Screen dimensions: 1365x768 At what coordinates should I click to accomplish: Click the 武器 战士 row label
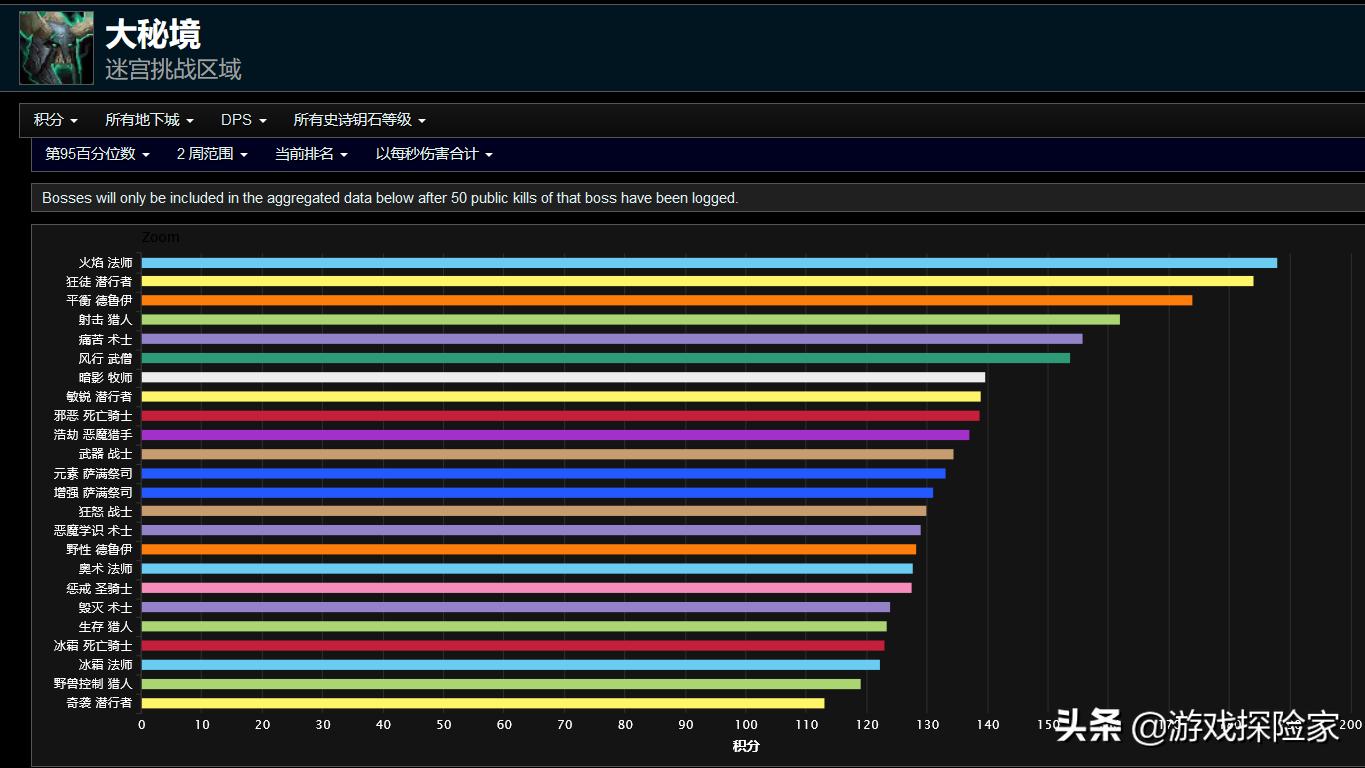106,454
